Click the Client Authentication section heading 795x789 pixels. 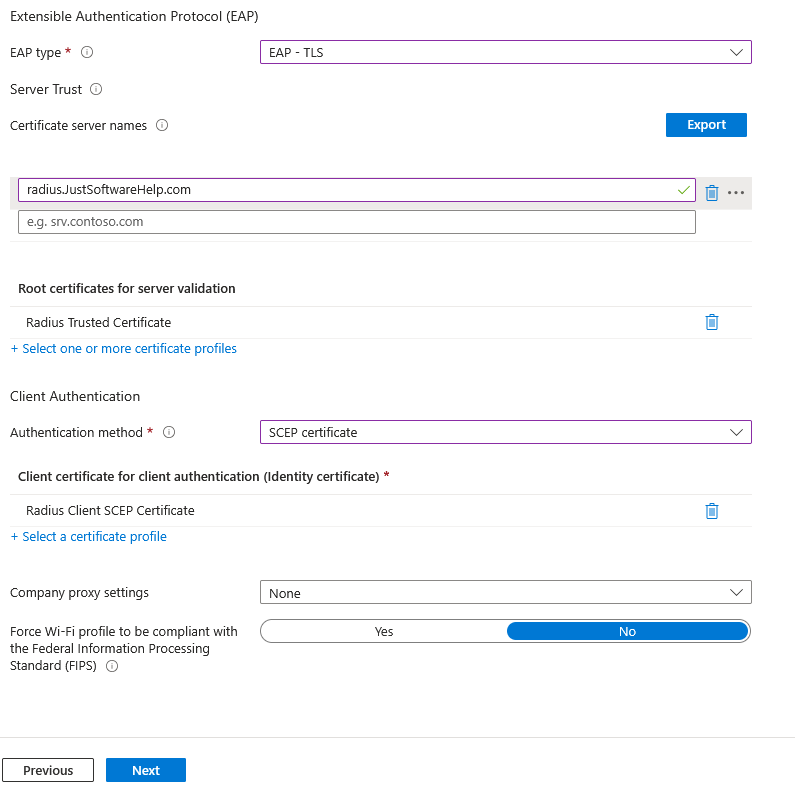75,396
